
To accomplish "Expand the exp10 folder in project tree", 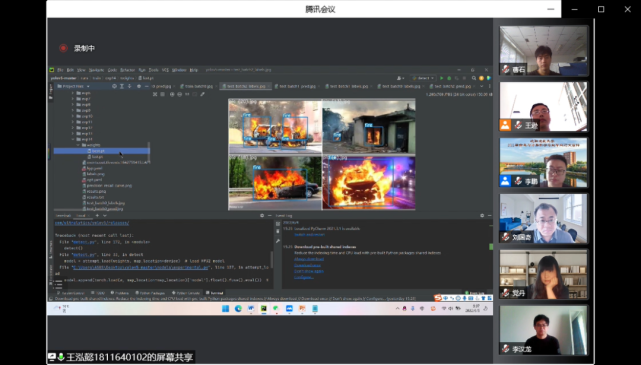I will [x=73, y=116].
